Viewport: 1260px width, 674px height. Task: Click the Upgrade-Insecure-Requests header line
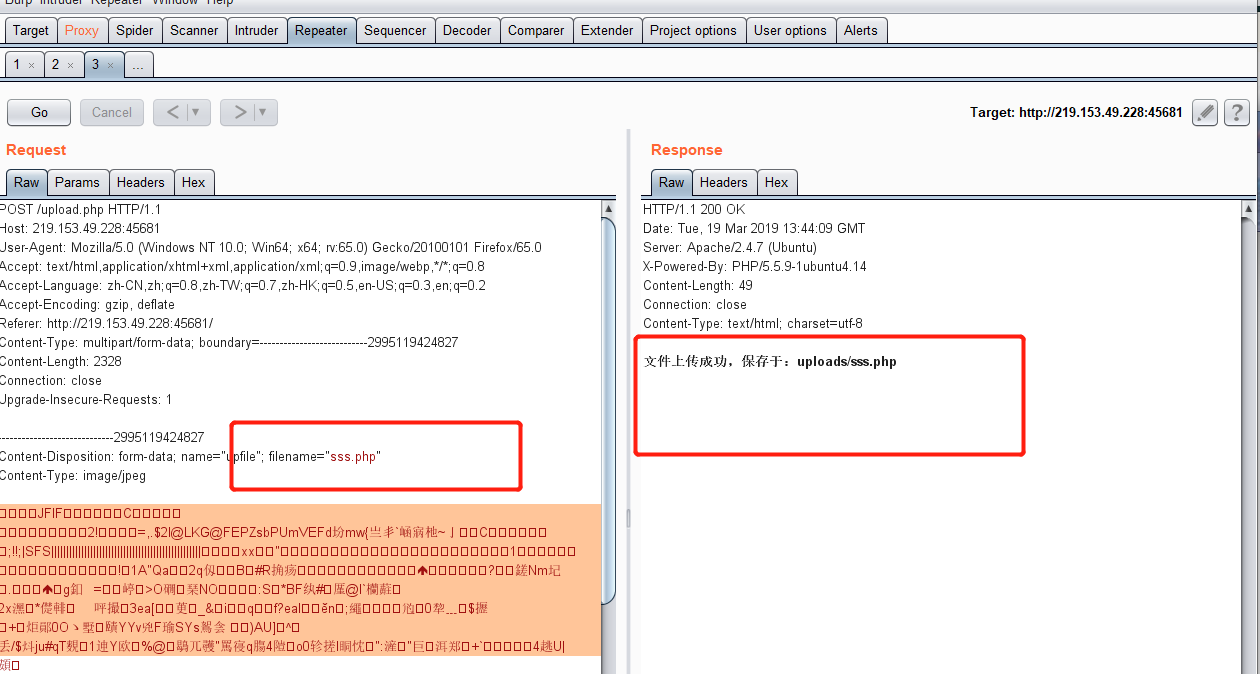86,399
